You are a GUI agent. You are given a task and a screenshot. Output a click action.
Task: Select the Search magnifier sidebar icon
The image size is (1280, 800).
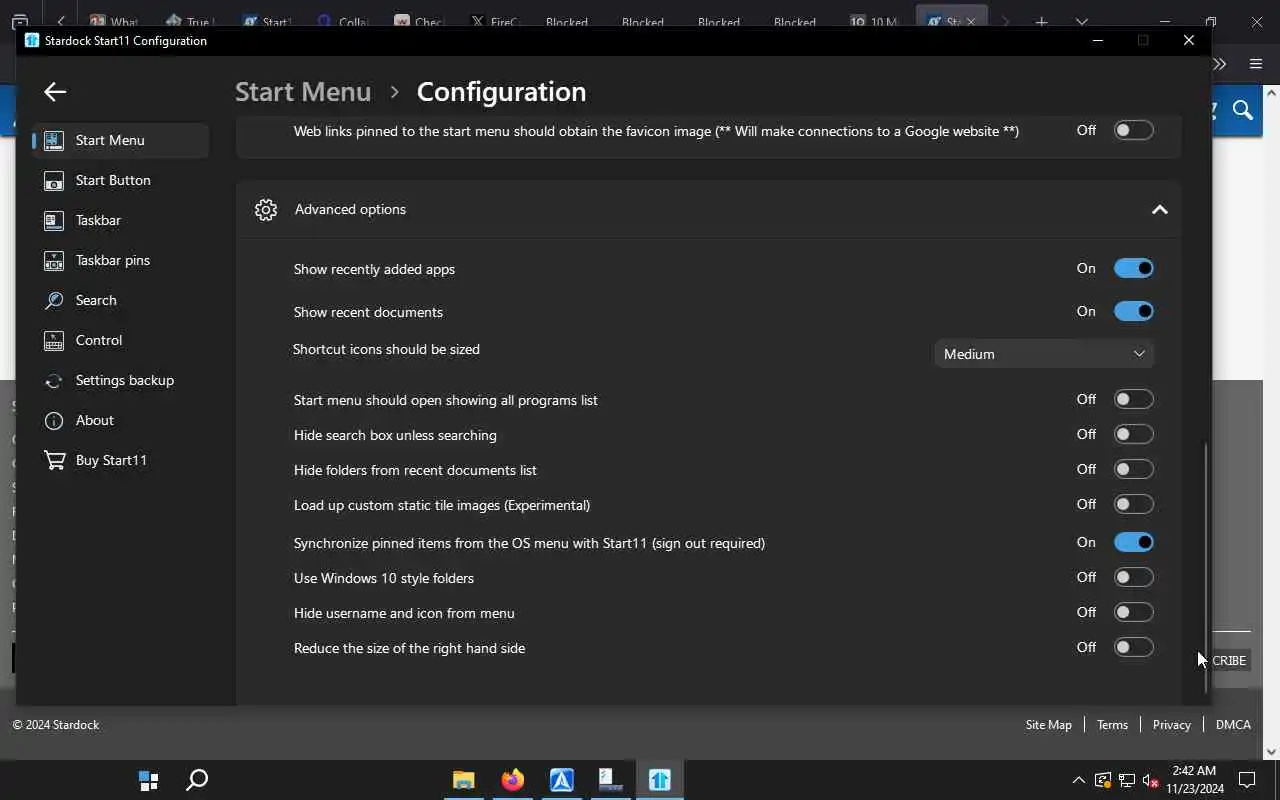(54, 300)
